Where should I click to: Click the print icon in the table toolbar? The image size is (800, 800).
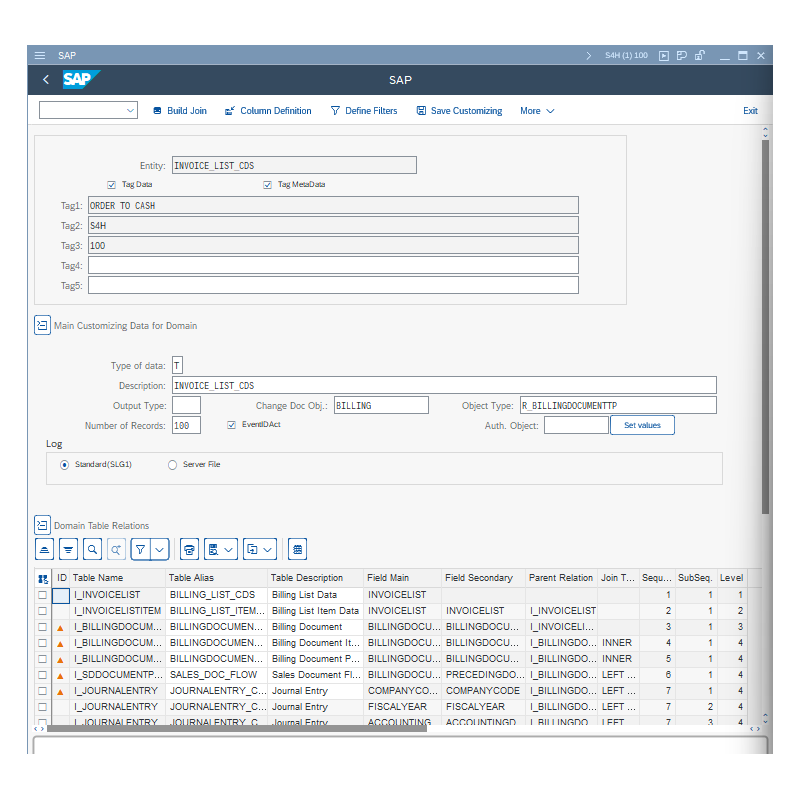tap(189, 548)
